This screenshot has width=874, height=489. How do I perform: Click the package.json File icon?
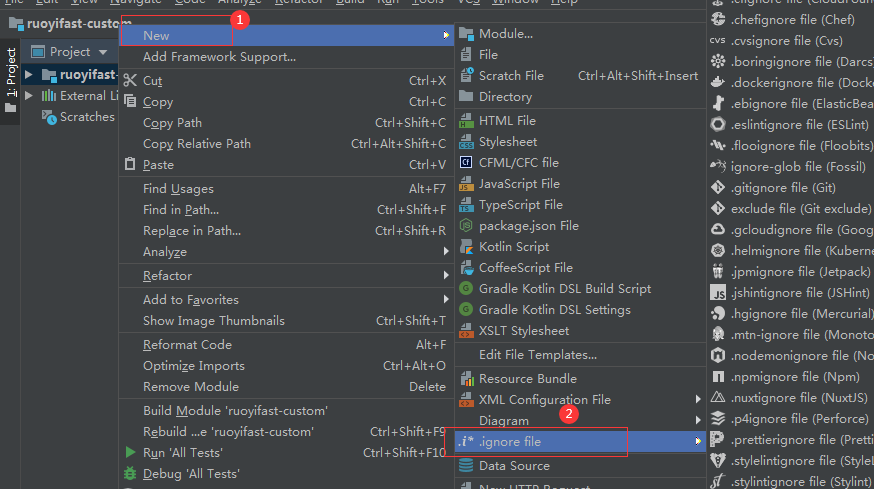[466, 225]
